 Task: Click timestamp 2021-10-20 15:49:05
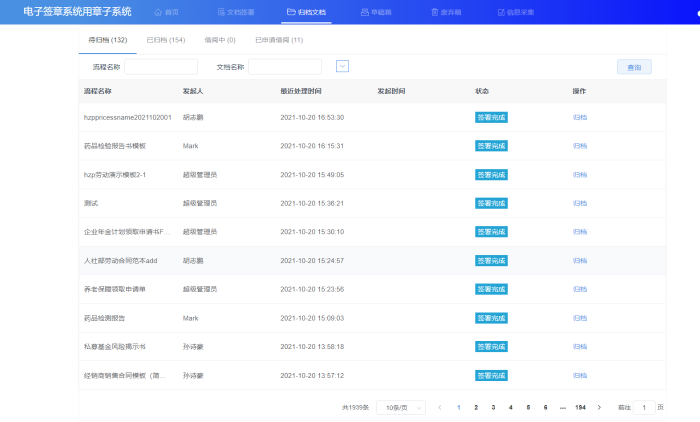click(312, 175)
